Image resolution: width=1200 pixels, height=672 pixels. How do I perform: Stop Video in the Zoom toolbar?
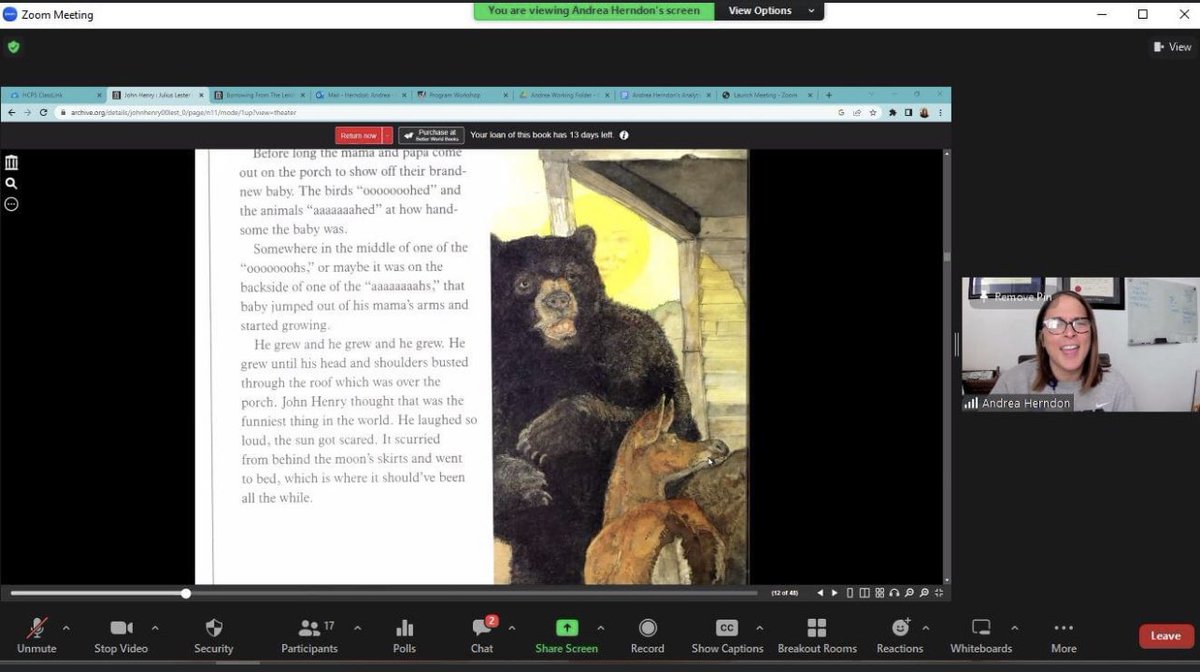pyautogui.click(x=121, y=634)
